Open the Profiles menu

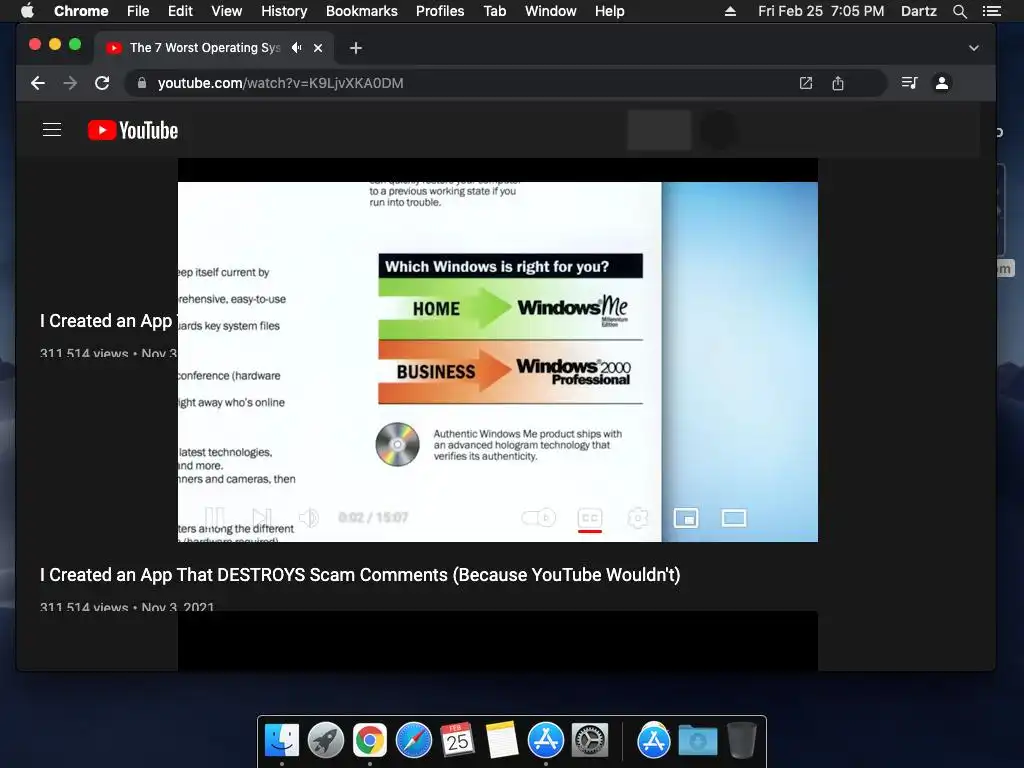coord(440,11)
